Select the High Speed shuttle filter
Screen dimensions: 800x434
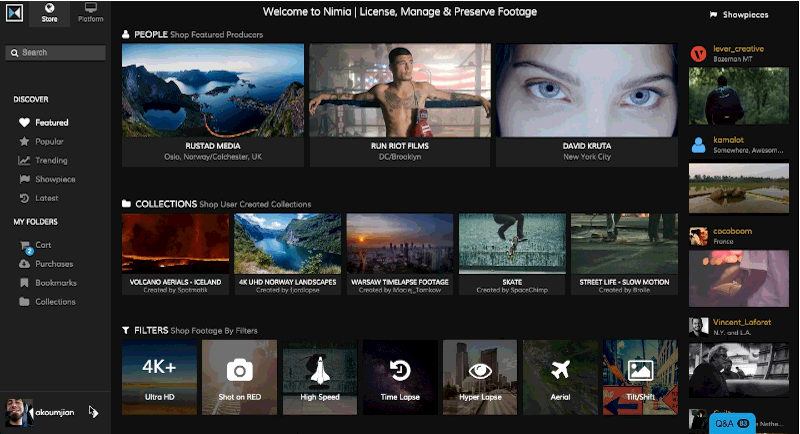tap(320, 377)
